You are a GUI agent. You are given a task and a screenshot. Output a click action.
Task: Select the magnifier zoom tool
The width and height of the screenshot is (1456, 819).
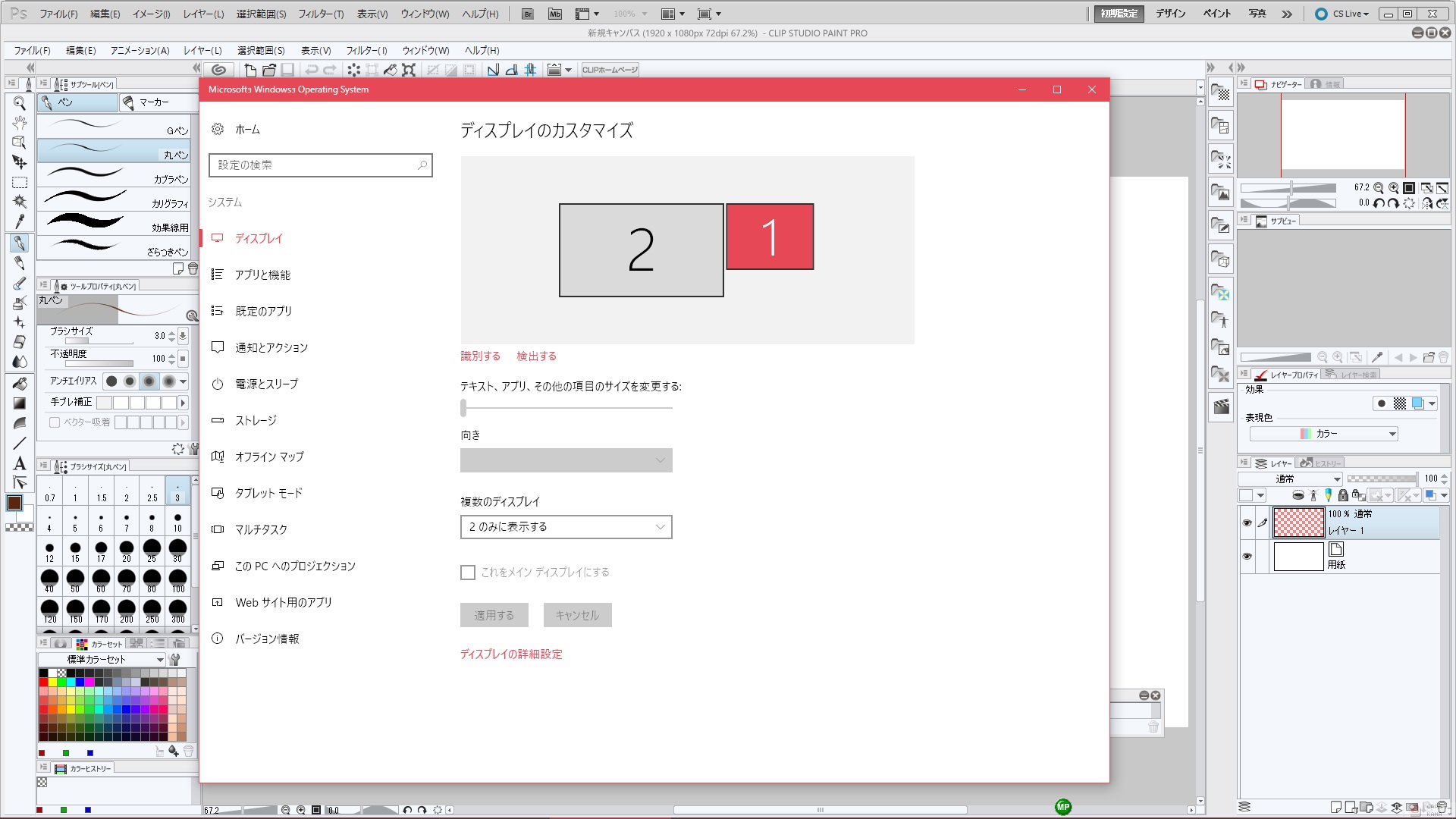[20, 103]
